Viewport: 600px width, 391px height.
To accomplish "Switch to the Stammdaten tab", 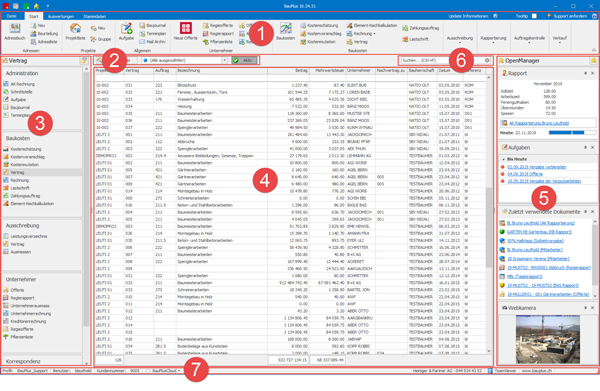I will click(x=95, y=16).
